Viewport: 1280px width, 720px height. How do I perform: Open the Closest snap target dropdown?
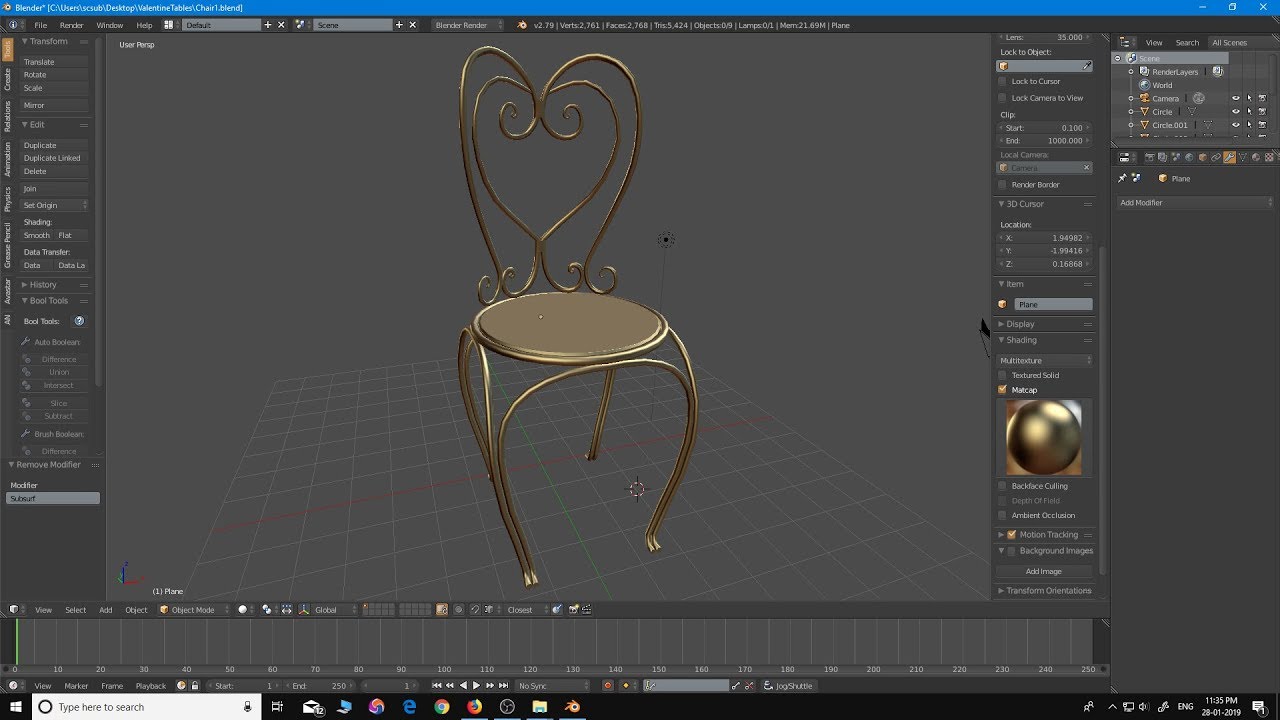[x=527, y=610]
